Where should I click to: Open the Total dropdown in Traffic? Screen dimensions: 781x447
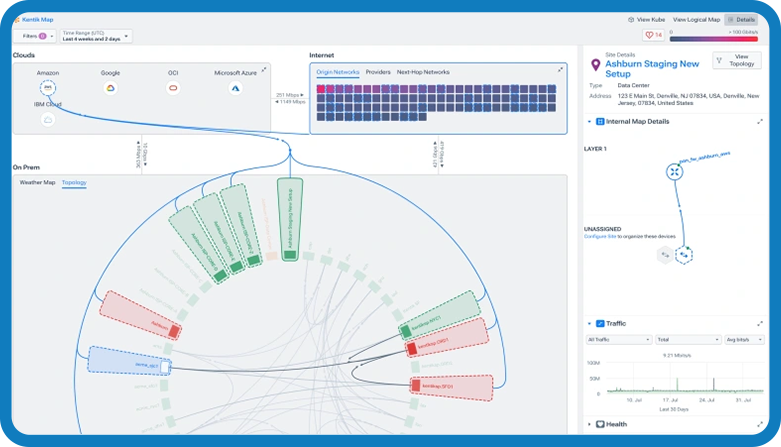coord(688,339)
